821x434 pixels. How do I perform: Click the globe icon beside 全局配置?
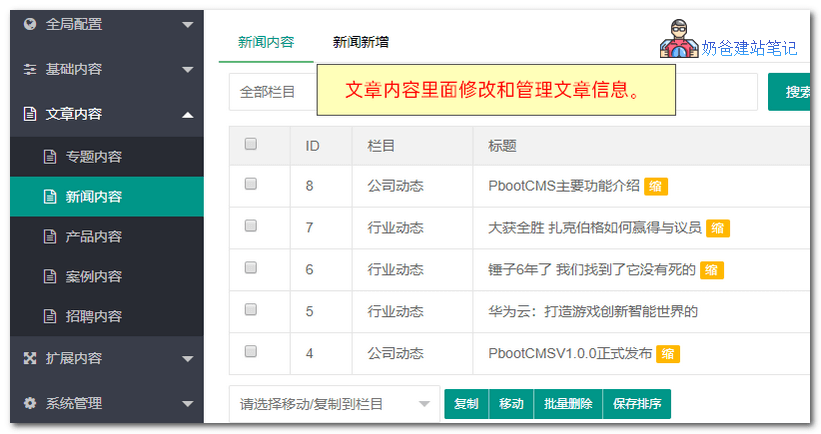click(x=30, y=24)
